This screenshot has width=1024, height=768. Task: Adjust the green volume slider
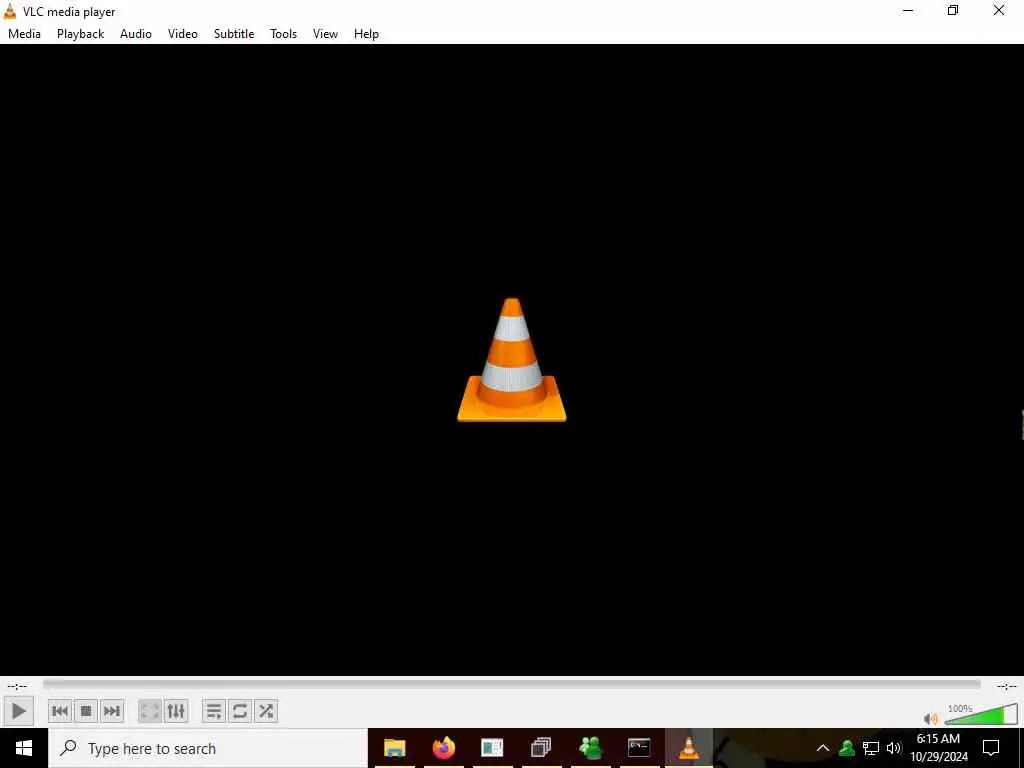point(980,714)
